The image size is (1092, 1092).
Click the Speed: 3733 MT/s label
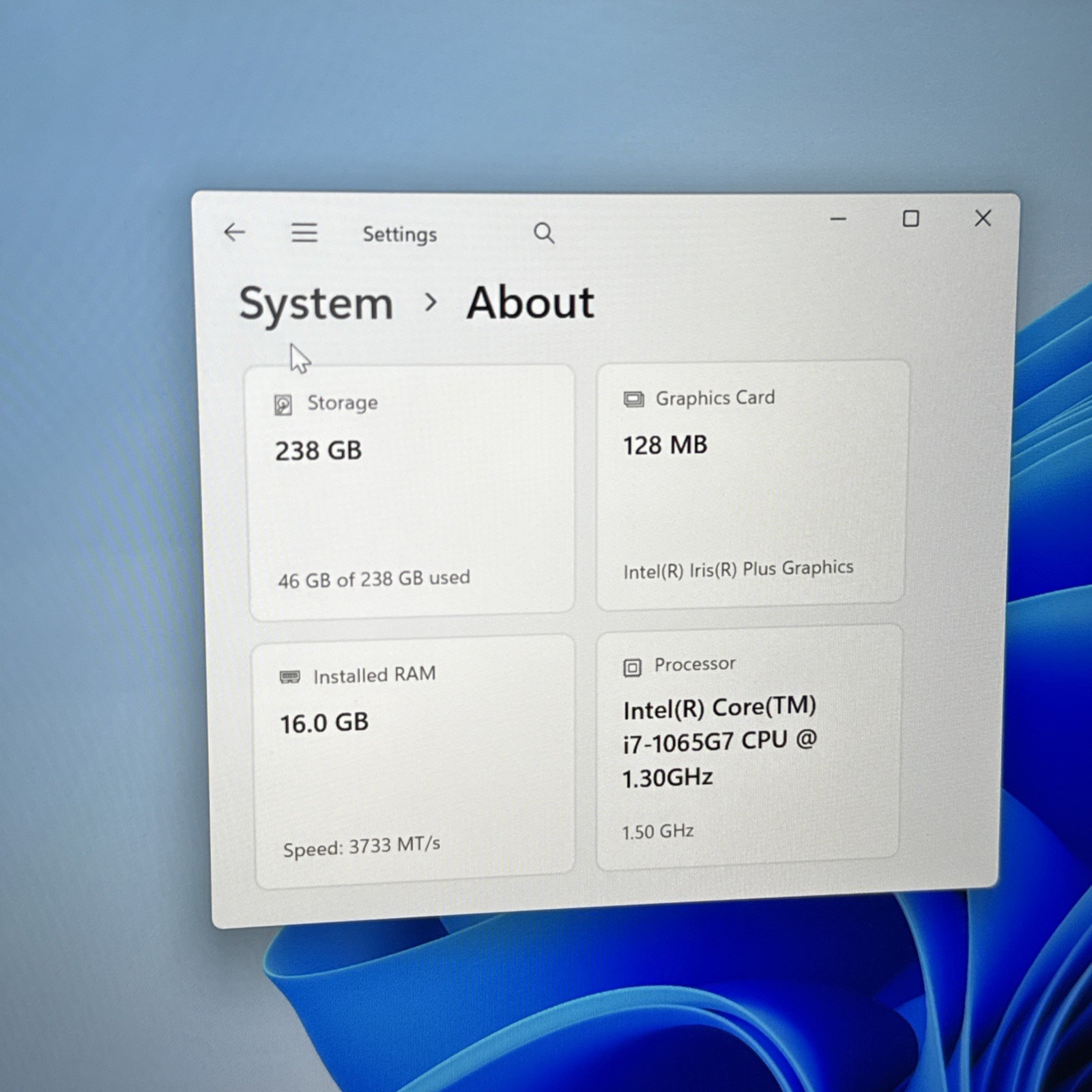pos(362,847)
